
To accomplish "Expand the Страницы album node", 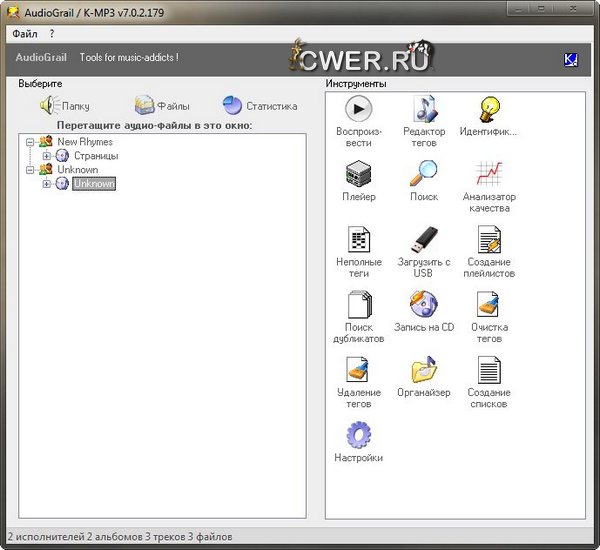I will click(x=46, y=156).
